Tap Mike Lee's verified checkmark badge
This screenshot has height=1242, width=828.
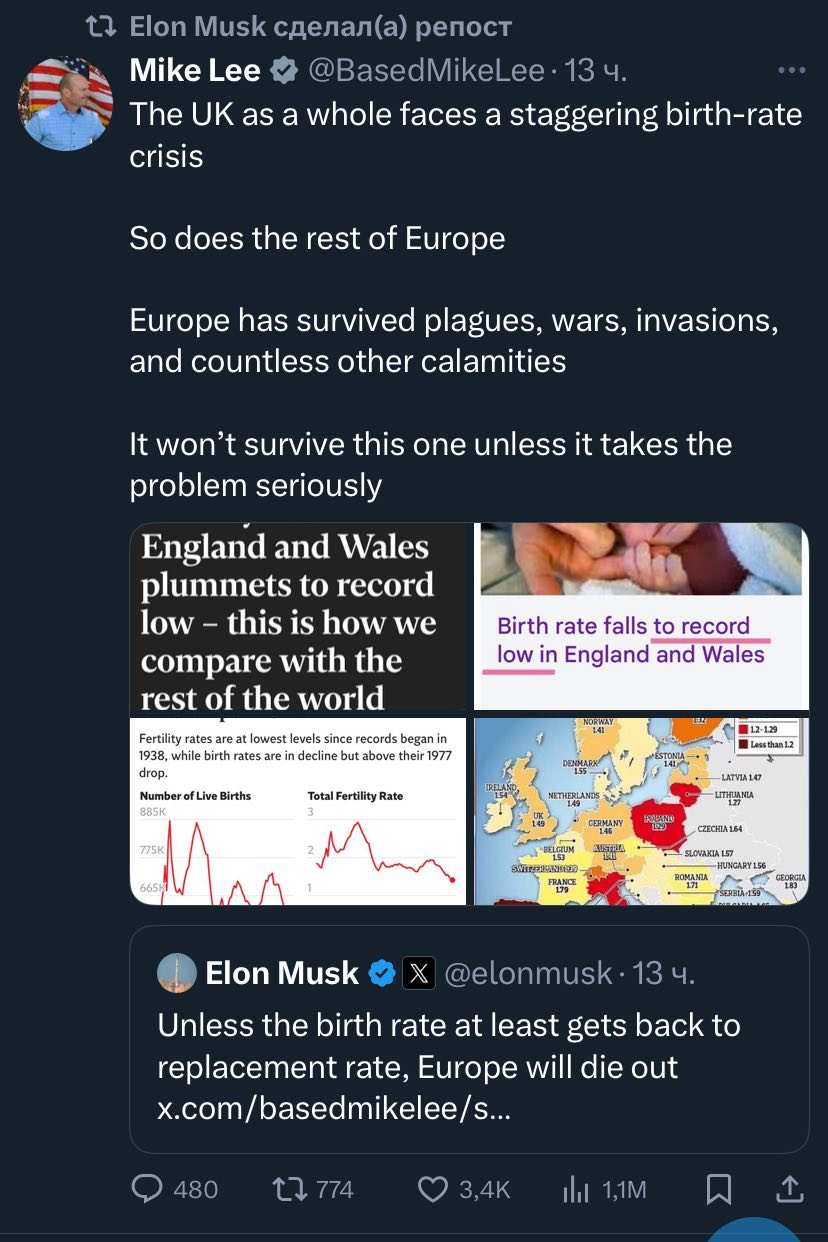284,71
